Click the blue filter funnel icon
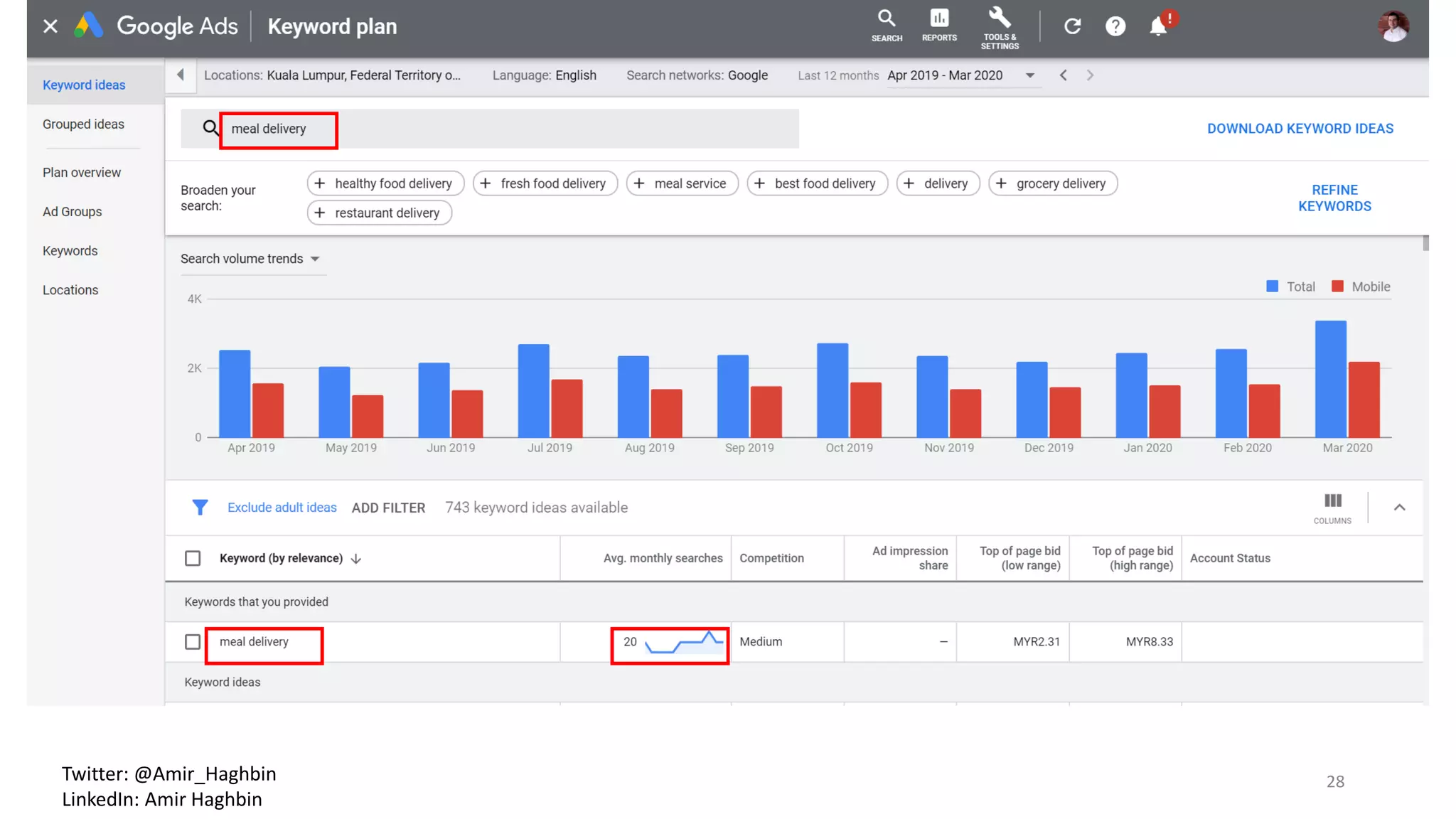 click(x=200, y=508)
